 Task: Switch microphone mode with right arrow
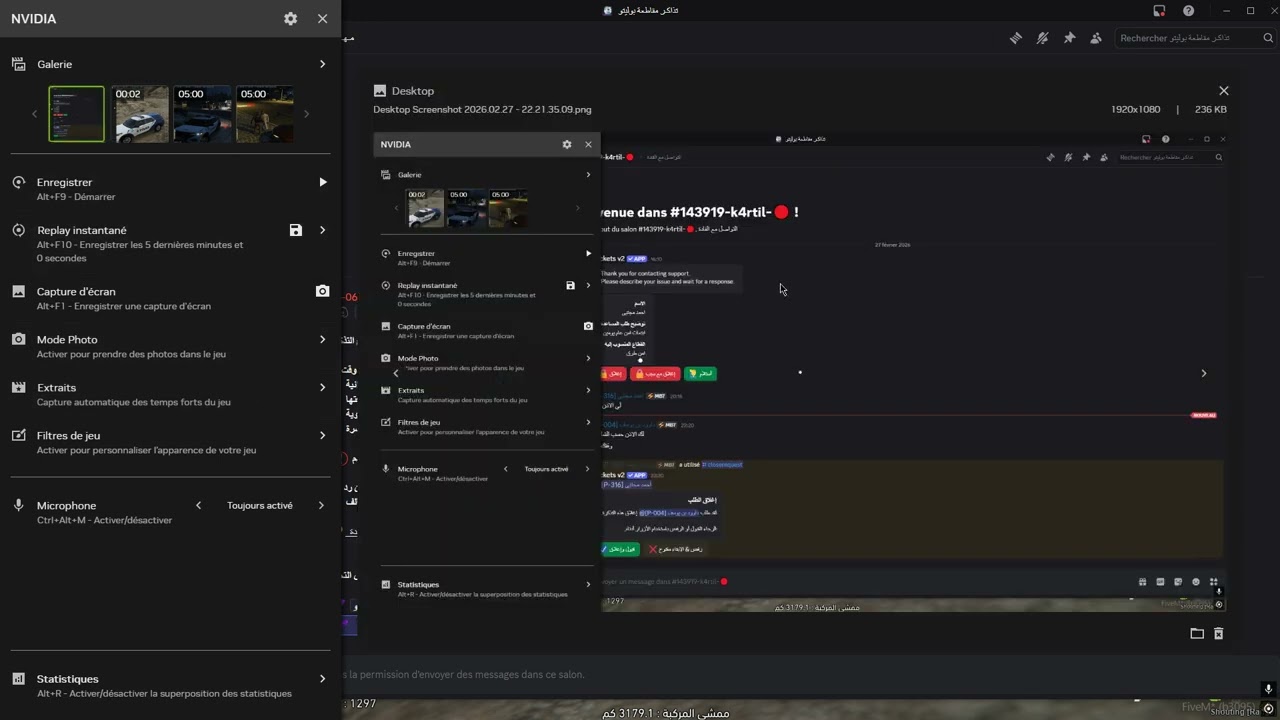click(321, 505)
